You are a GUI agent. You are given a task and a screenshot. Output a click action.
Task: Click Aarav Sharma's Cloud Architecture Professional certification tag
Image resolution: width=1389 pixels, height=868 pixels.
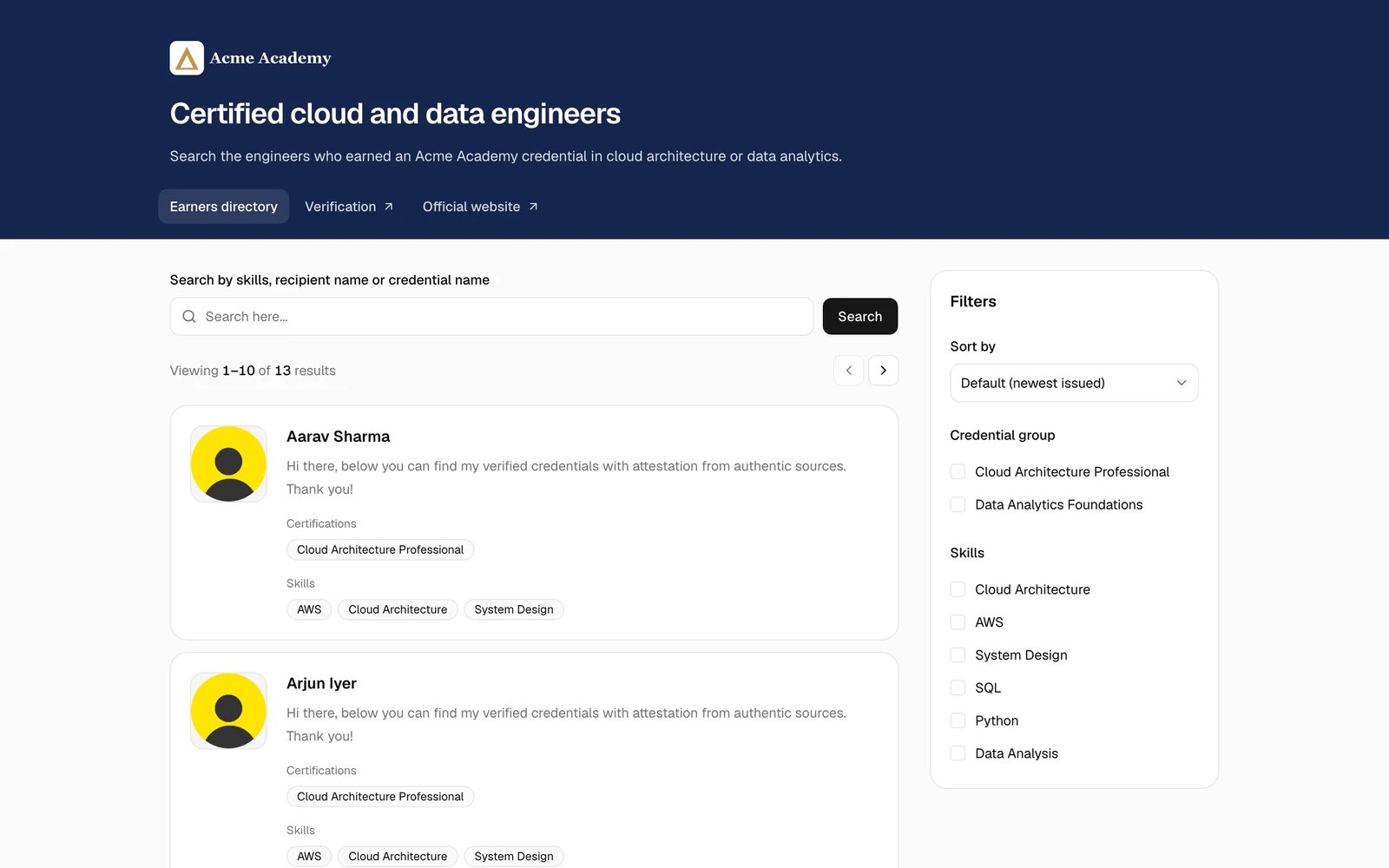pyautogui.click(x=380, y=549)
